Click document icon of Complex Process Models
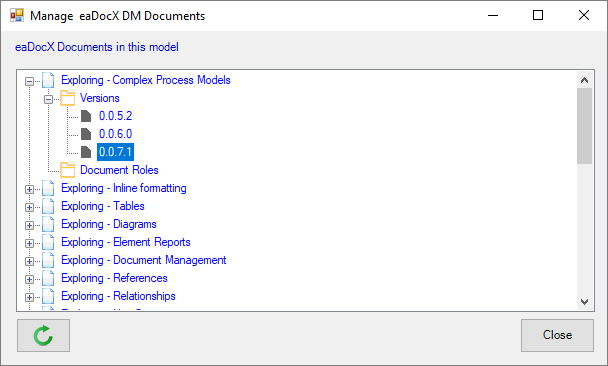Viewport: 608px width, 366px height. point(48,80)
